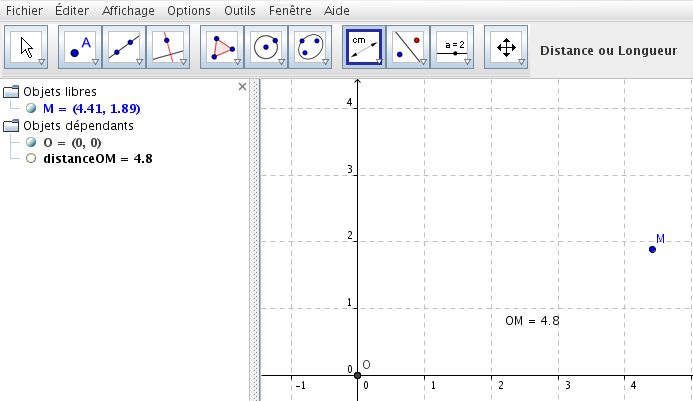The image size is (693, 401).
Task: Pick the Perpendicular line tool
Action: [168, 47]
